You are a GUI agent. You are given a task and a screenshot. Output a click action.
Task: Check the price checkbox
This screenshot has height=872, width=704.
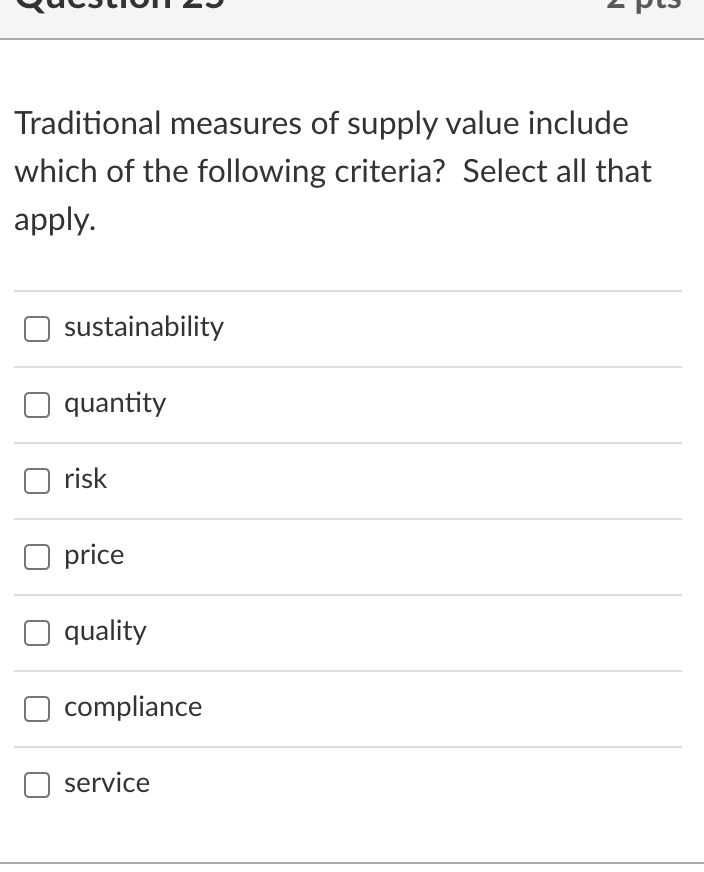click(36, 556)
